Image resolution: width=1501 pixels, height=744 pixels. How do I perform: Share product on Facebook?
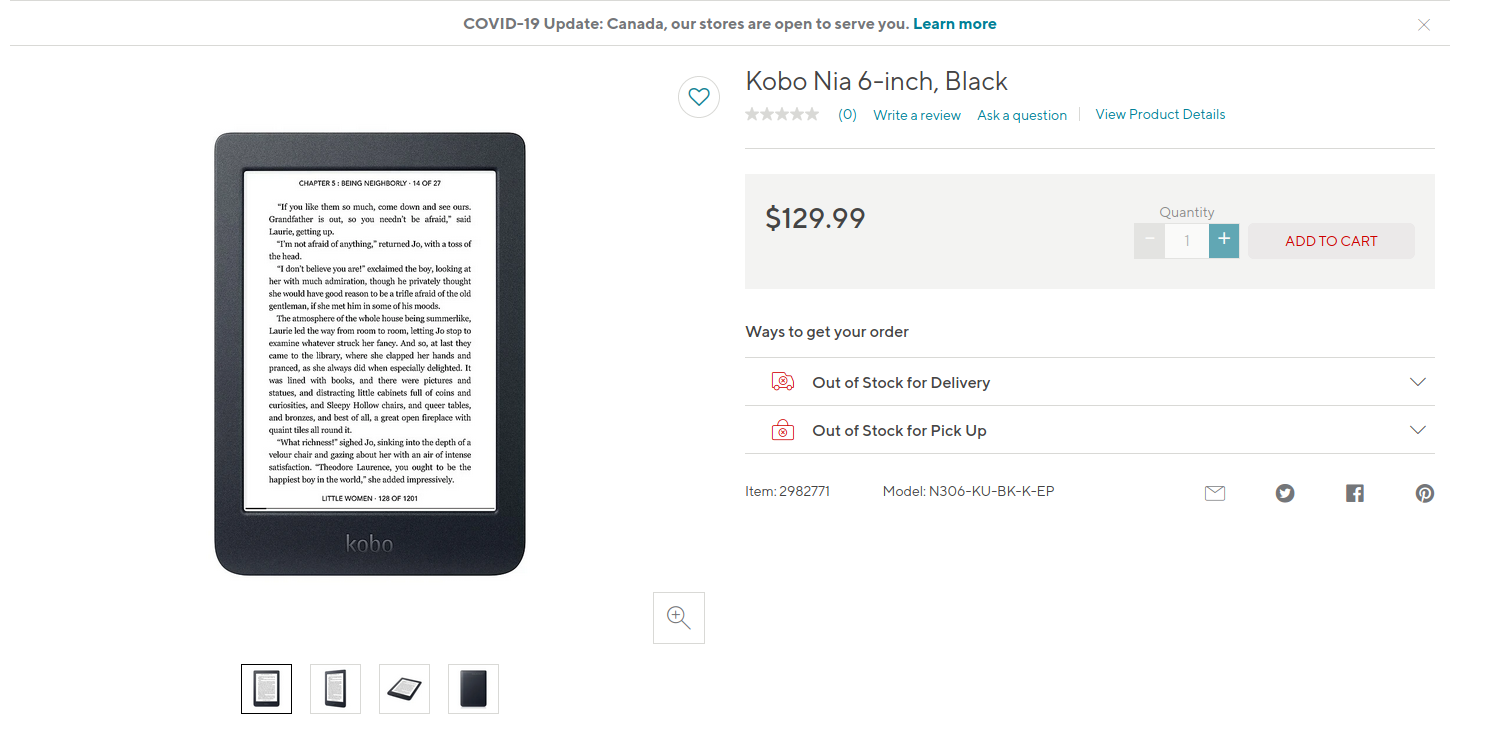(1355, 493)
